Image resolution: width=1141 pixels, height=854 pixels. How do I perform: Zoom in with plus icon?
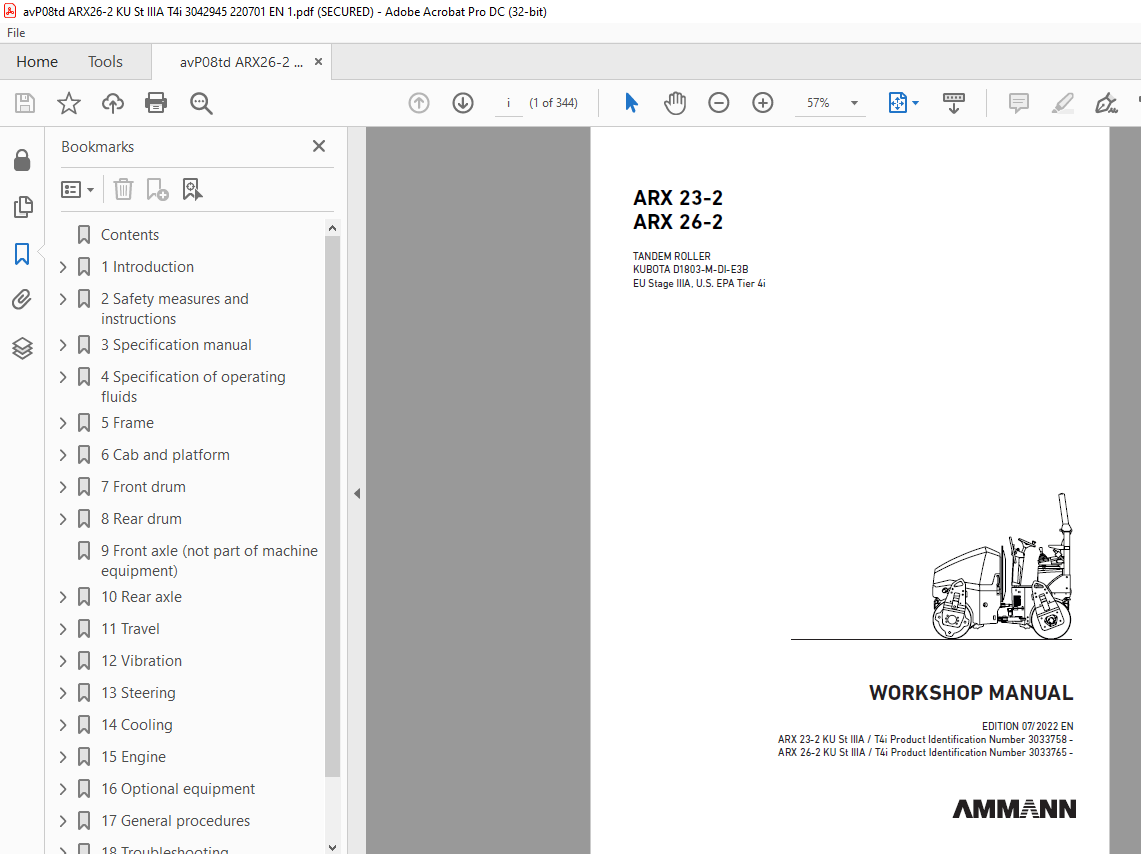coord(763,103)
